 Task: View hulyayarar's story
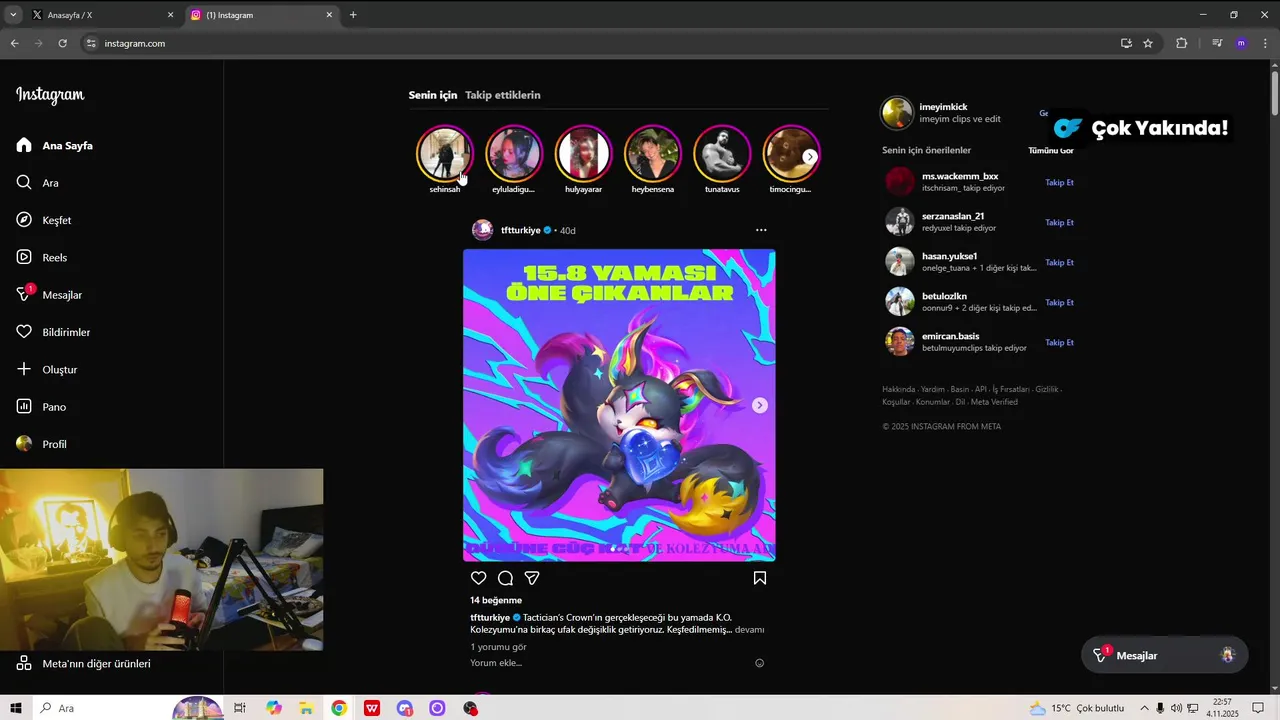click(x=583, y=154)
